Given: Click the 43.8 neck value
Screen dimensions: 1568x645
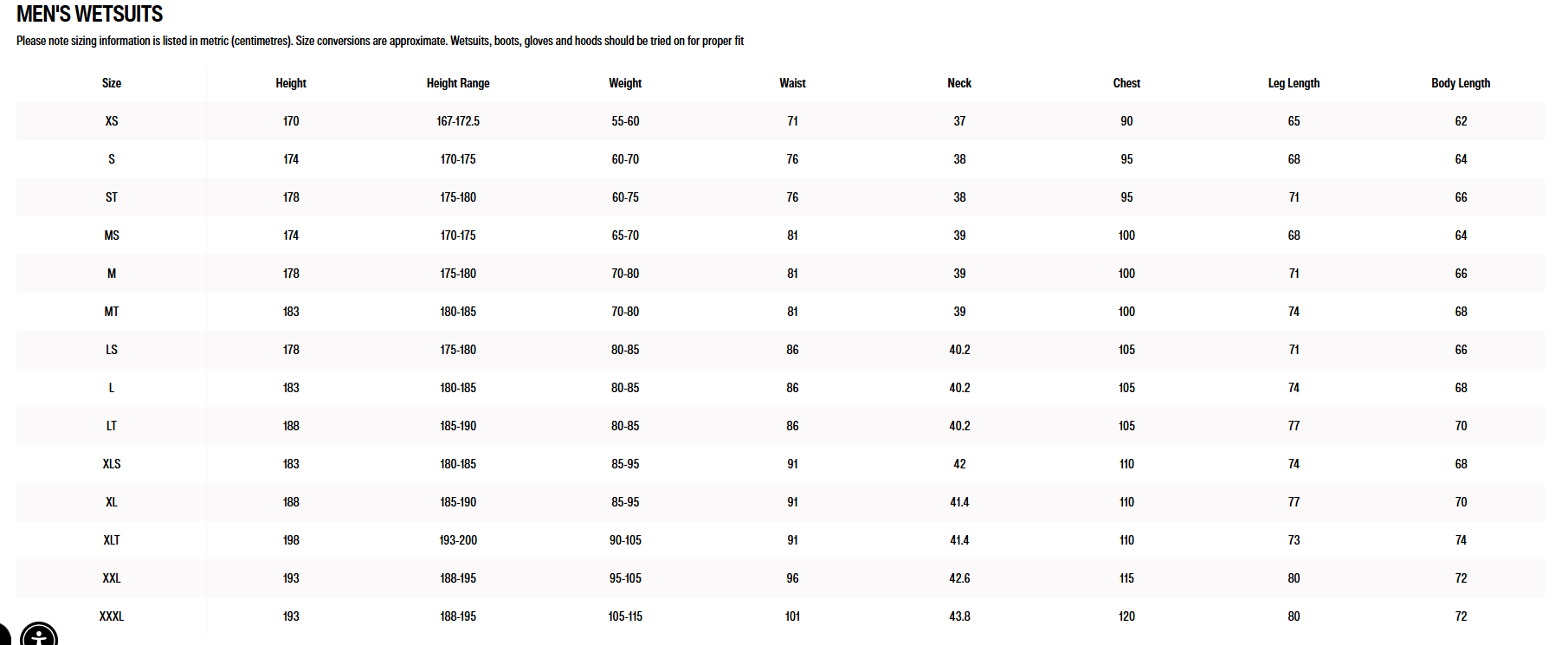Looking at the screenshot, I should [959, 616].
